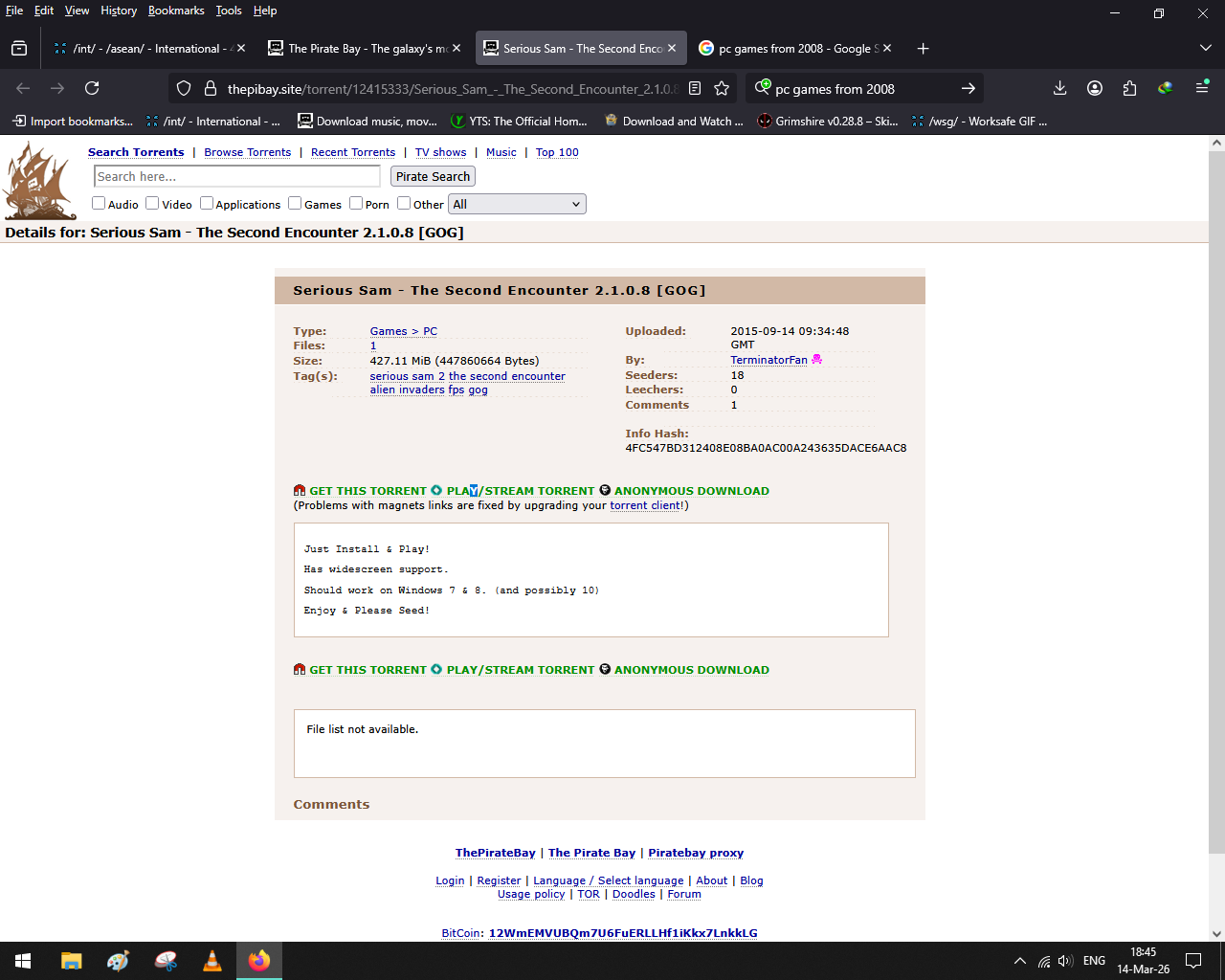
Task: Open the "Usage policy" footer link
Action: pyautogui.click(x=531, y=894)
